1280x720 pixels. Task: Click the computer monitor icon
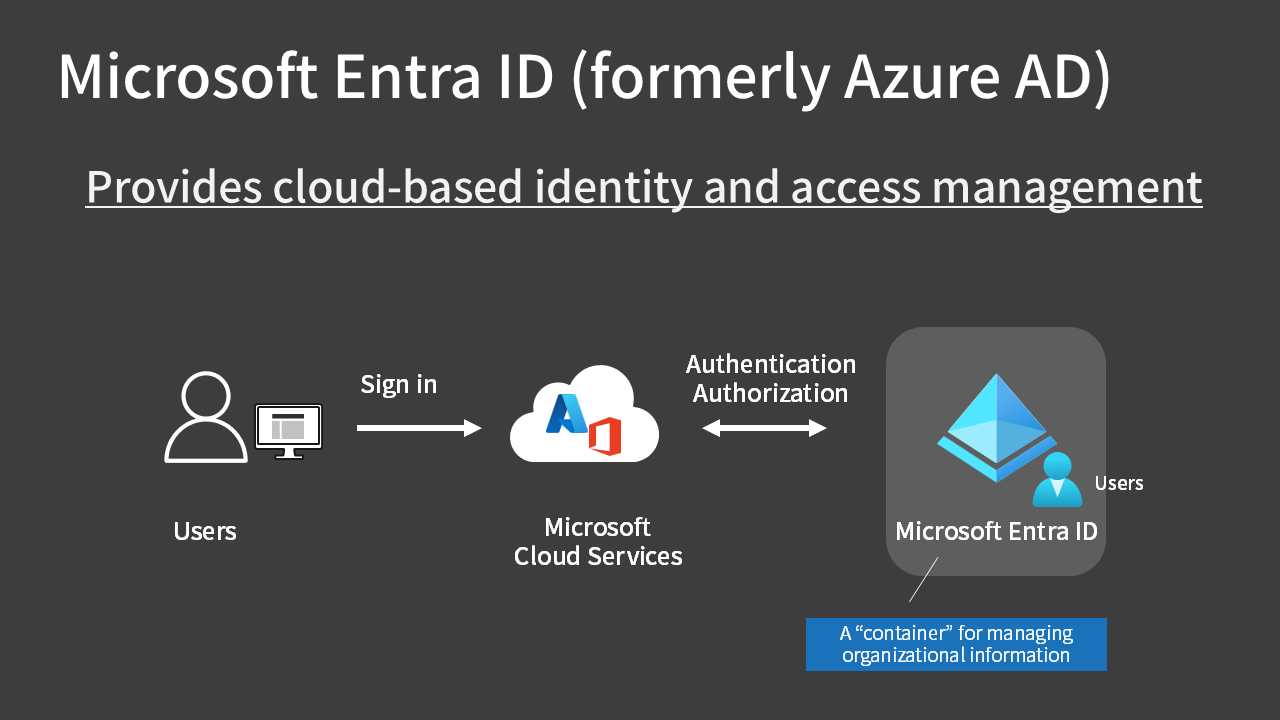tap(289, 431)
